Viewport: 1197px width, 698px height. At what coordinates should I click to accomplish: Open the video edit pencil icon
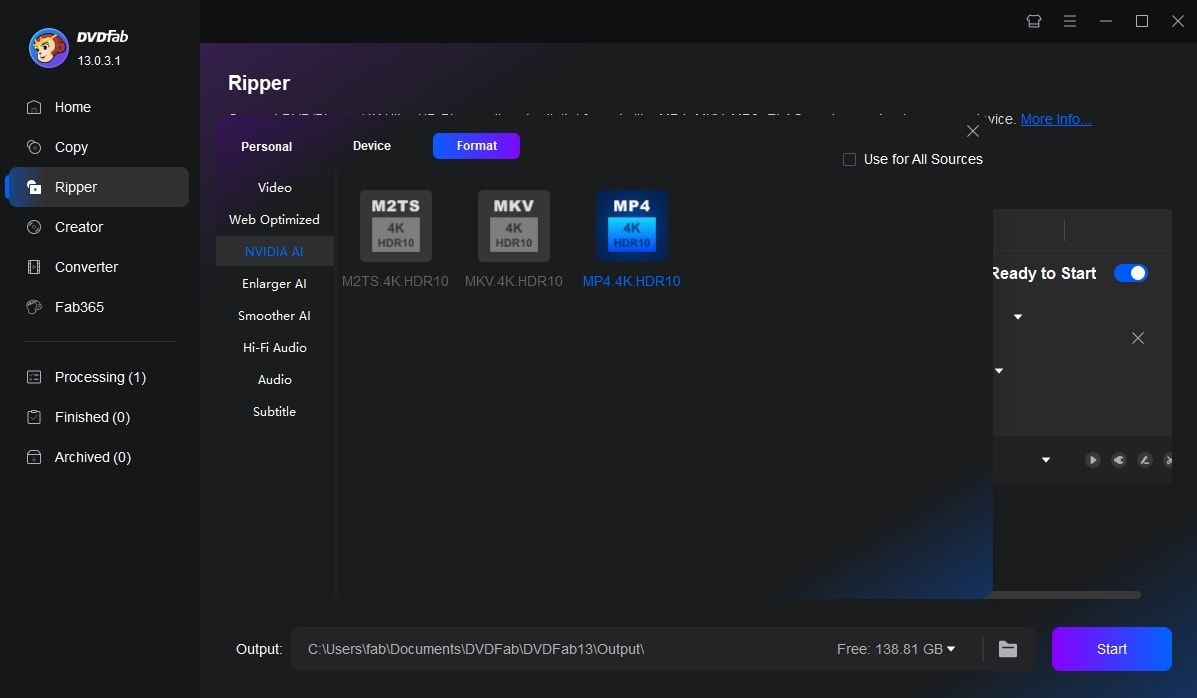coord(1144,460)
